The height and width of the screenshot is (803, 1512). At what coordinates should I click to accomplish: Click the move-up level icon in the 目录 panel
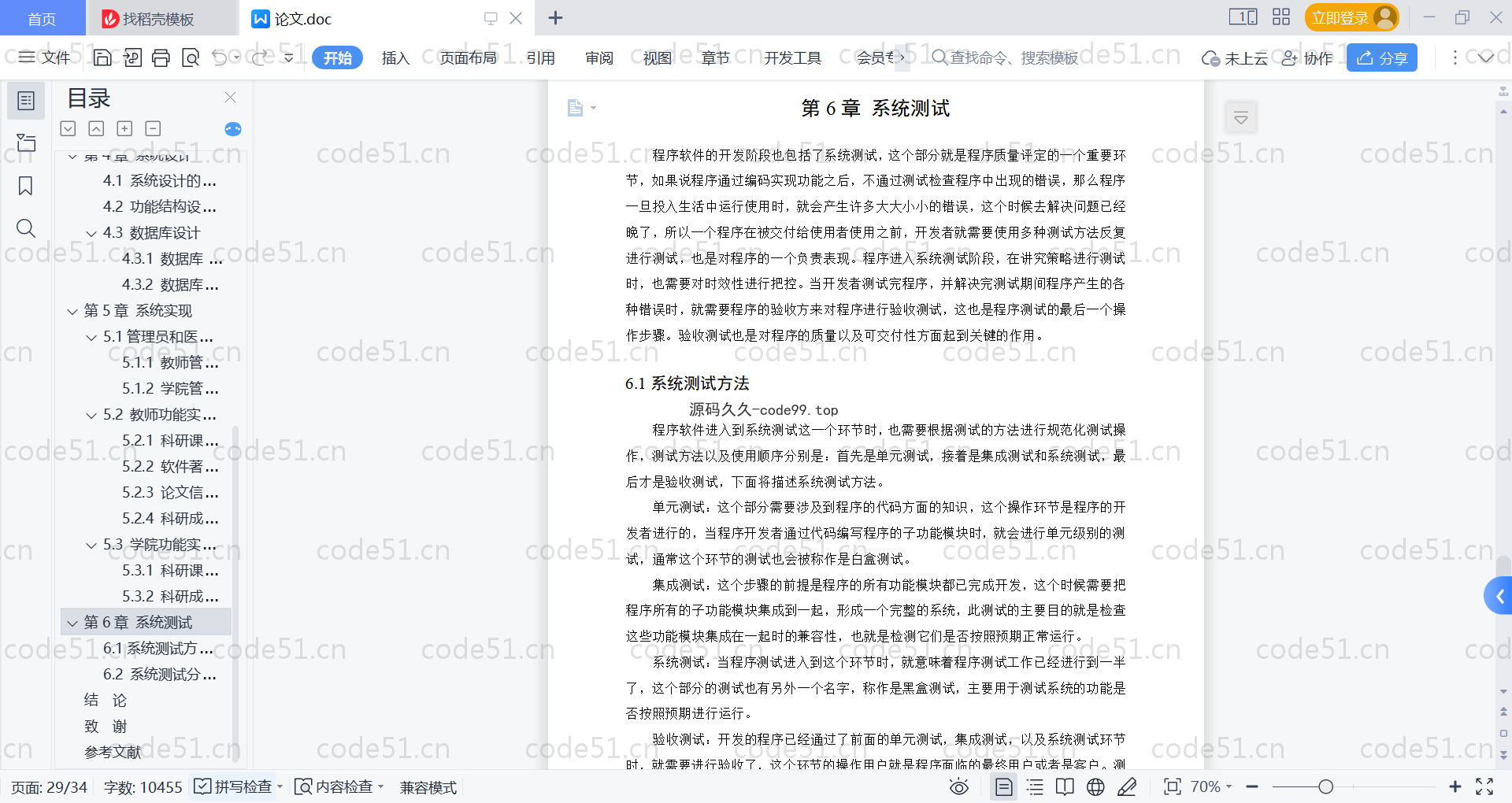click(96, 128)
